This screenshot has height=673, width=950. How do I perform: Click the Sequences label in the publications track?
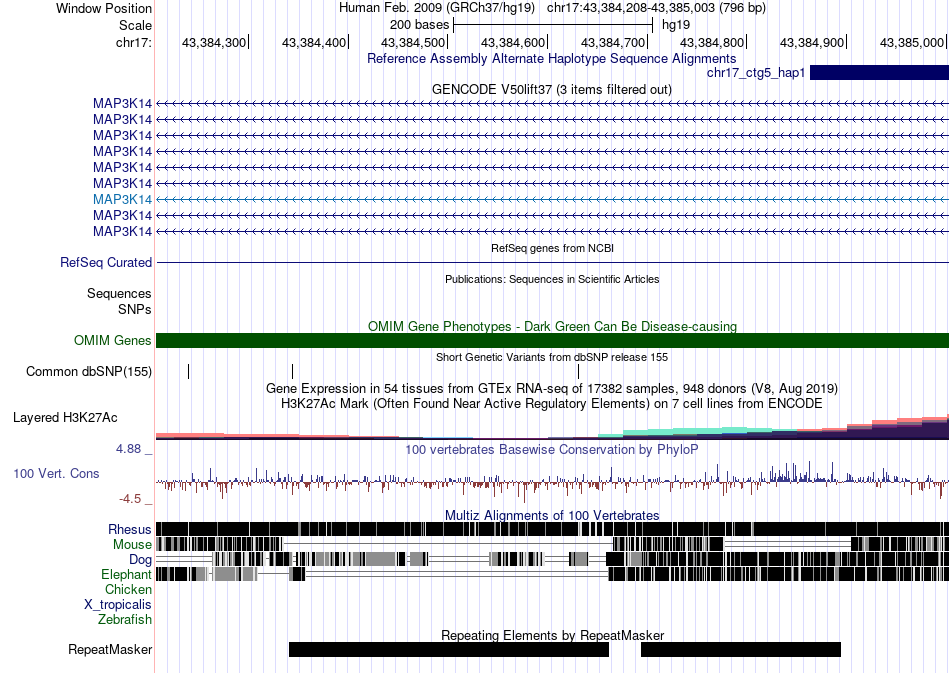click(119, 294)
